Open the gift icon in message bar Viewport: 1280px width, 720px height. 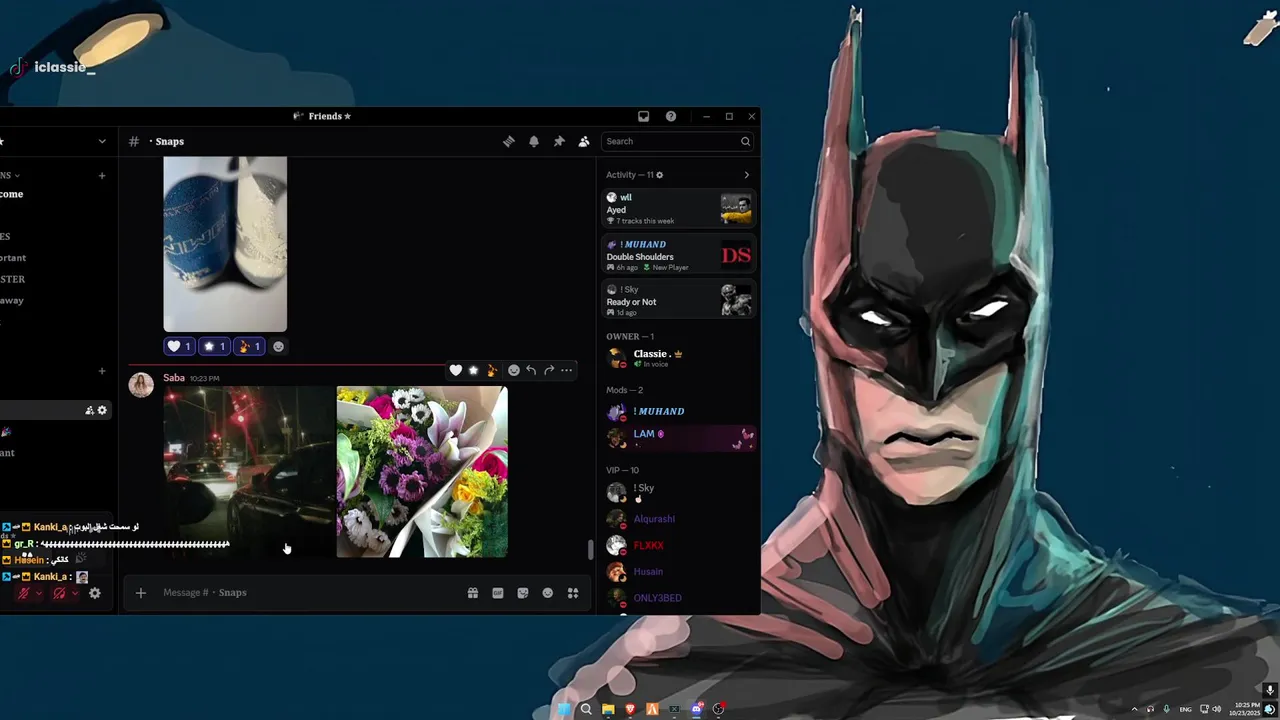coord(473,593)
